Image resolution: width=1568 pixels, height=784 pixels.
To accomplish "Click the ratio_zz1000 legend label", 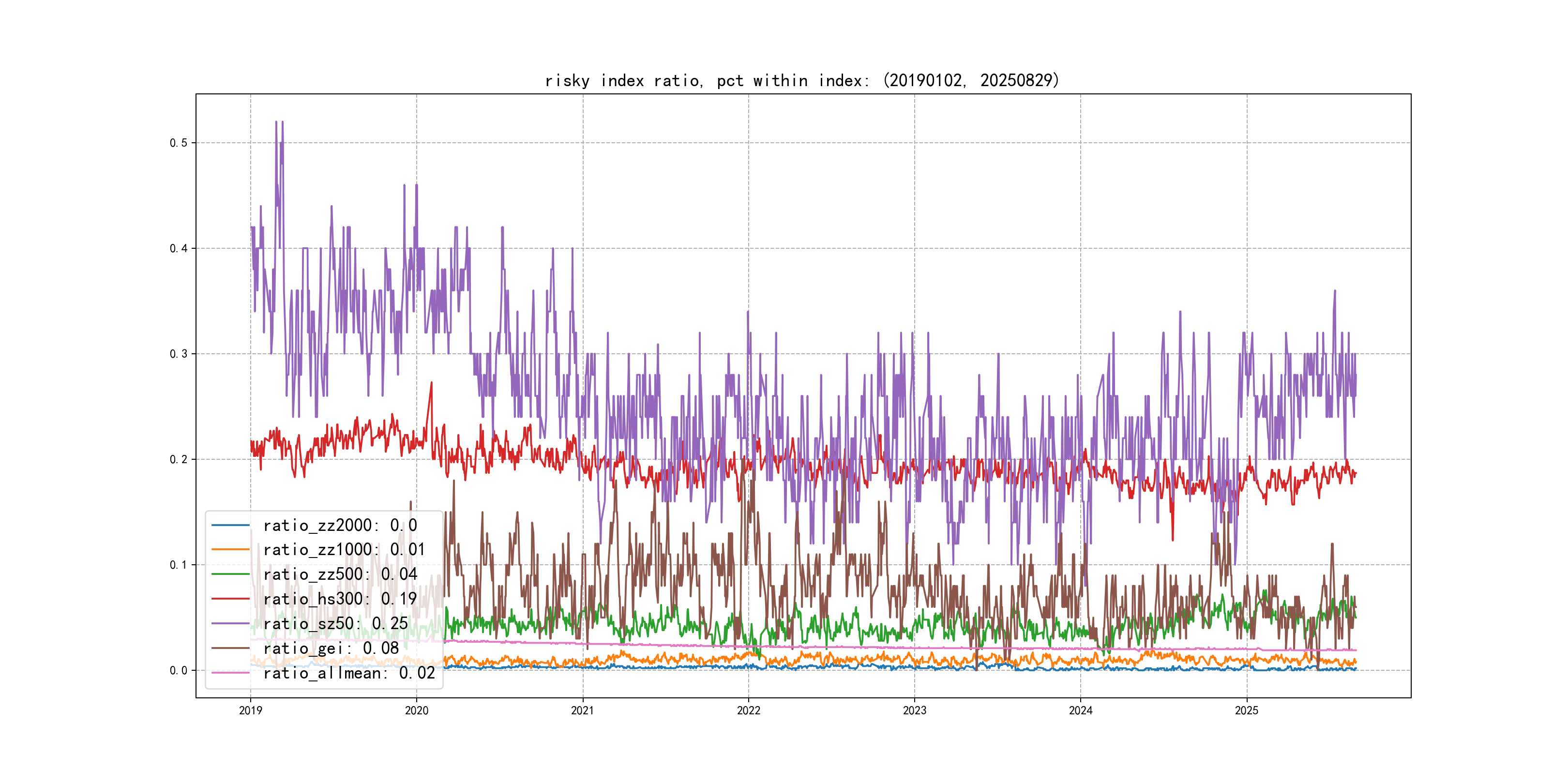I will point(343,550).
